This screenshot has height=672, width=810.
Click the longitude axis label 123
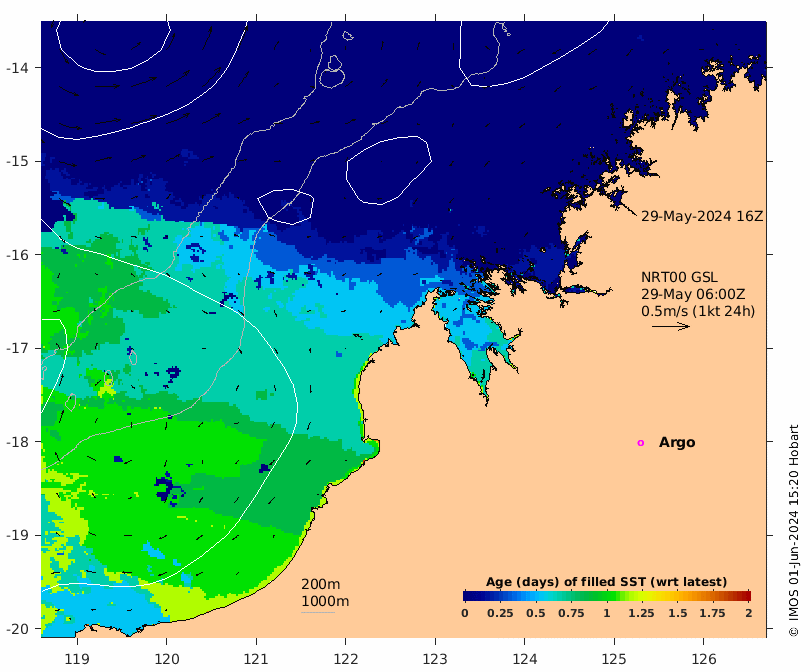tap(435, 659)
